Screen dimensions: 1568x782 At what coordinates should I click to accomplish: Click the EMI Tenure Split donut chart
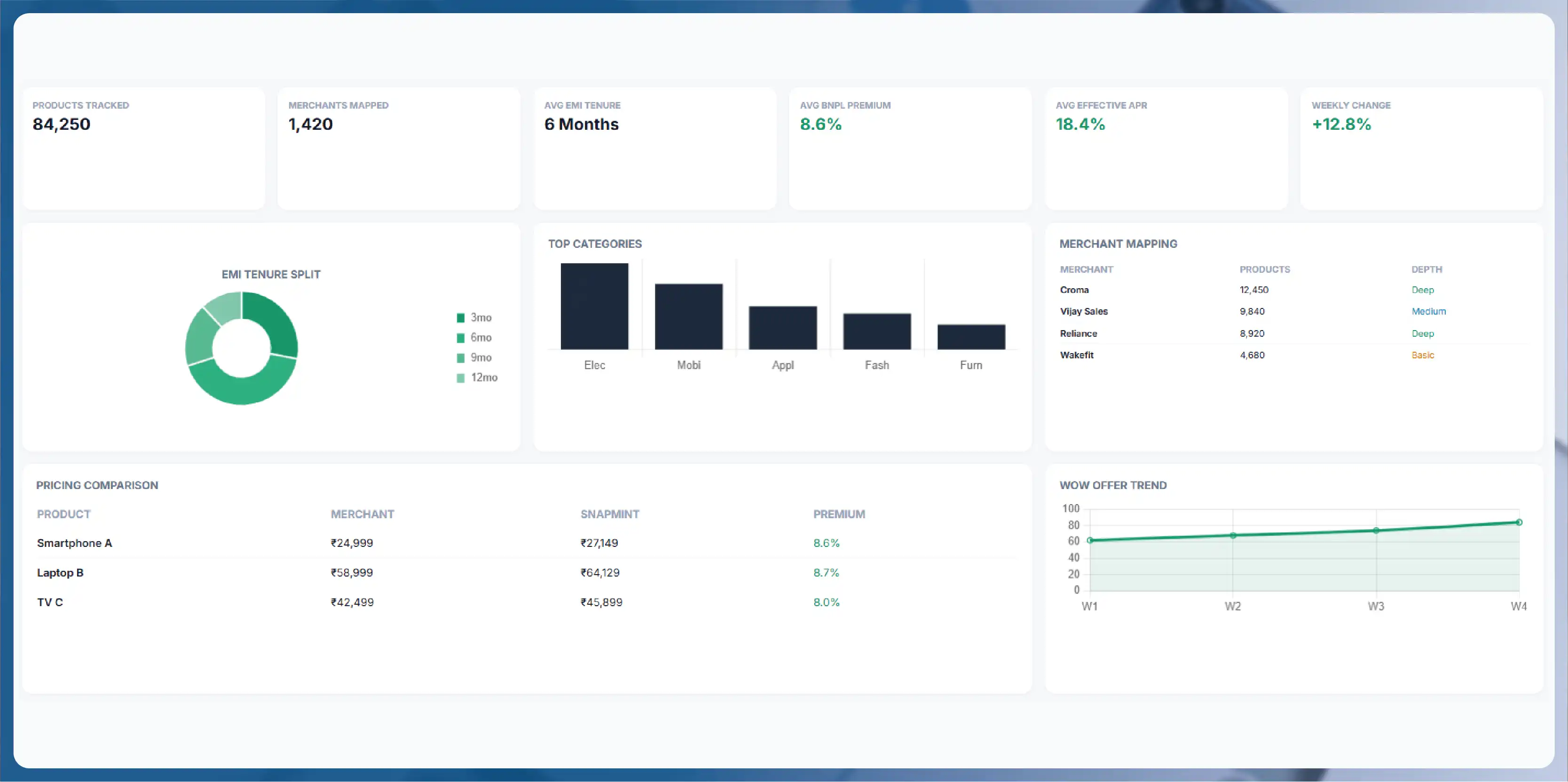pyautogui.click(x=242, y=348)
